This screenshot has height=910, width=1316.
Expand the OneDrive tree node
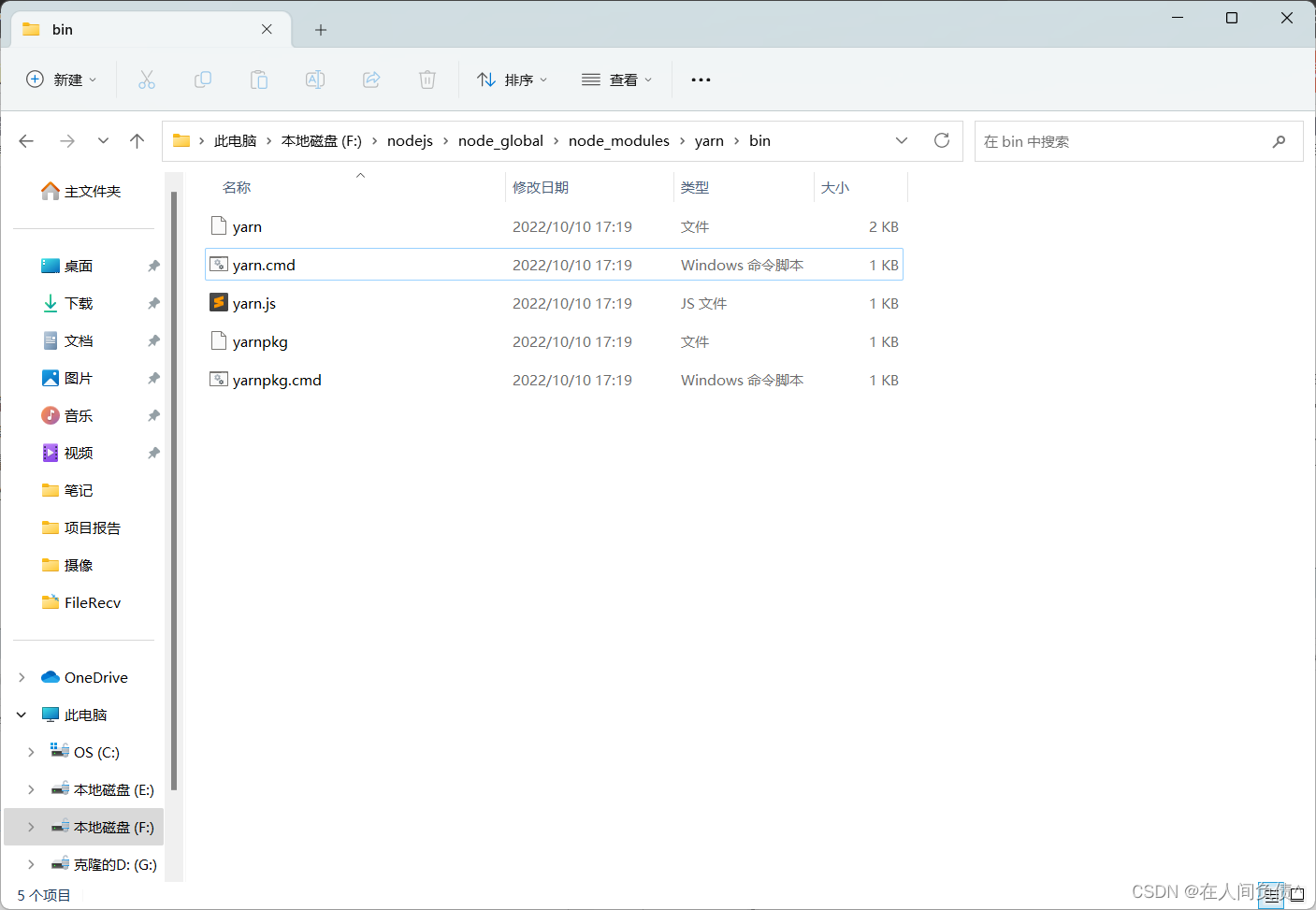[22, 677]
